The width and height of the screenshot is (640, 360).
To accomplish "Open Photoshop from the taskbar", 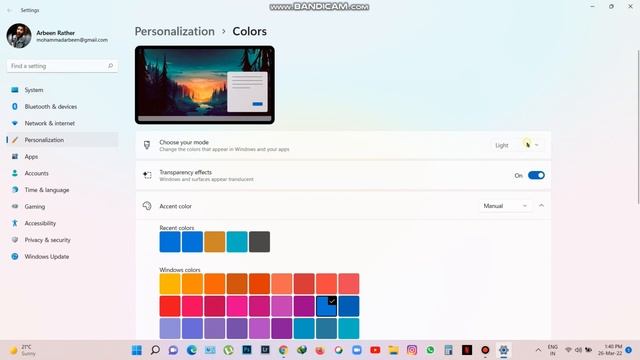I will pyautogui.click(x=247, y=350).
